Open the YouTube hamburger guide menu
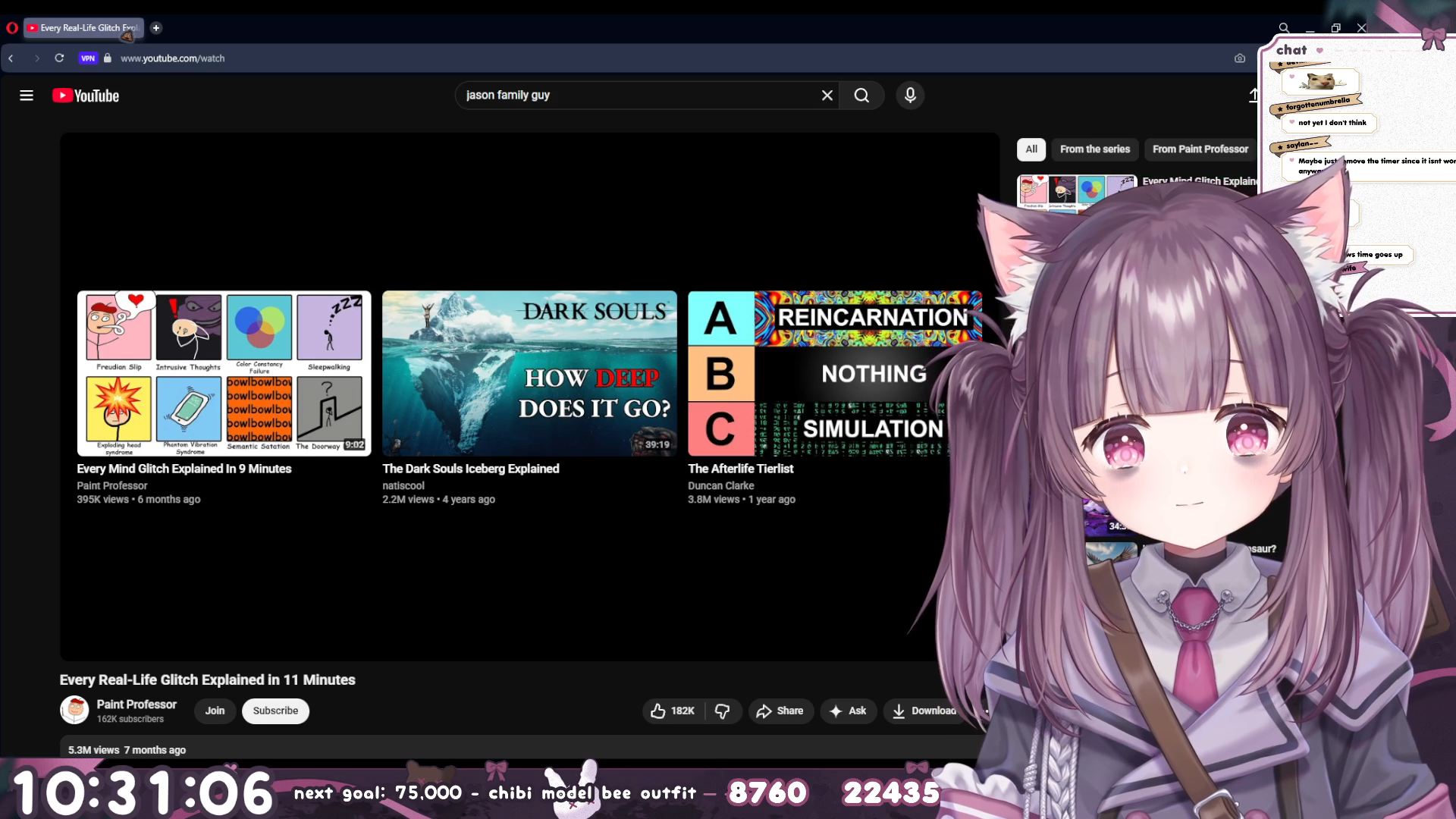 click(27, 96)
